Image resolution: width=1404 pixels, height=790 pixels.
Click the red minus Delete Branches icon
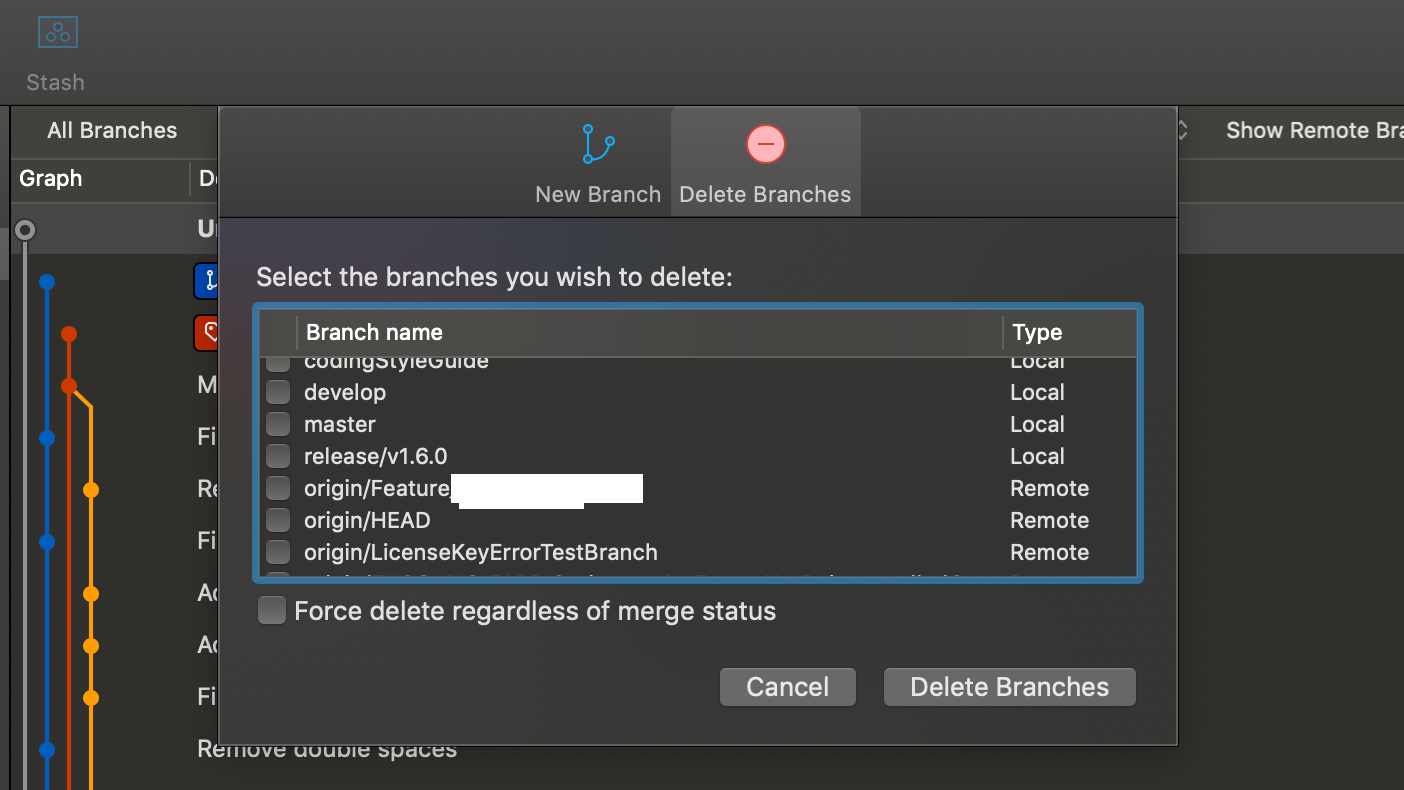pos(765,144)
